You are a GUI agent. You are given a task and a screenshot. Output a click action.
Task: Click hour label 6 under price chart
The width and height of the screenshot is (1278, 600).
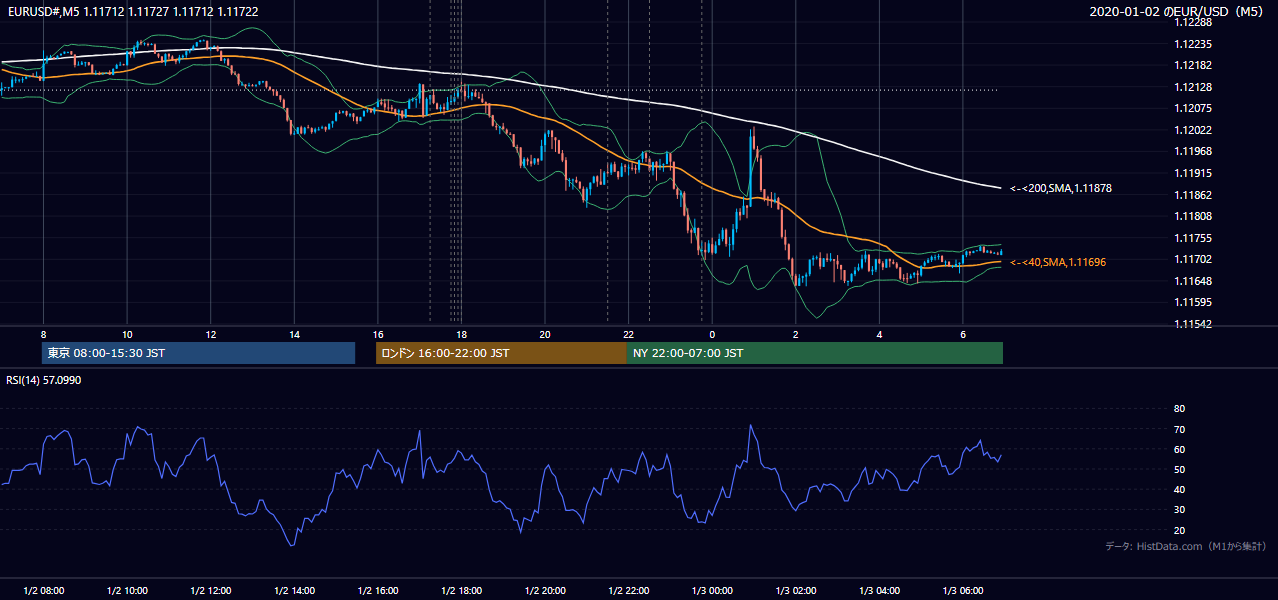pos(963,334)
